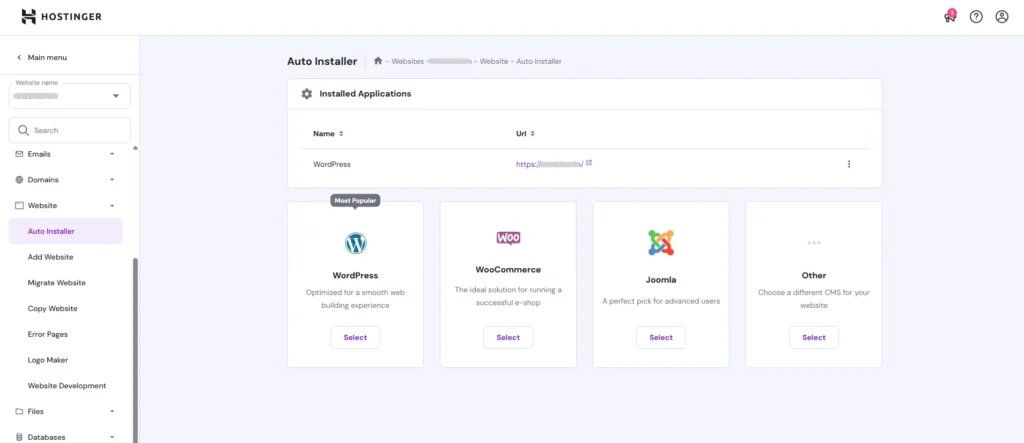1024x443 pixels.
Task: Open the WordPress row kebab menu
Action: (849, 164)
